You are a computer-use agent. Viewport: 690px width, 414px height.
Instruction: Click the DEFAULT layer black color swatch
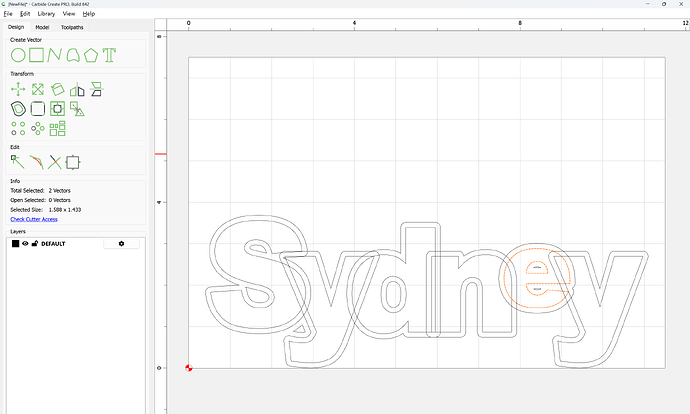[15, 243]
